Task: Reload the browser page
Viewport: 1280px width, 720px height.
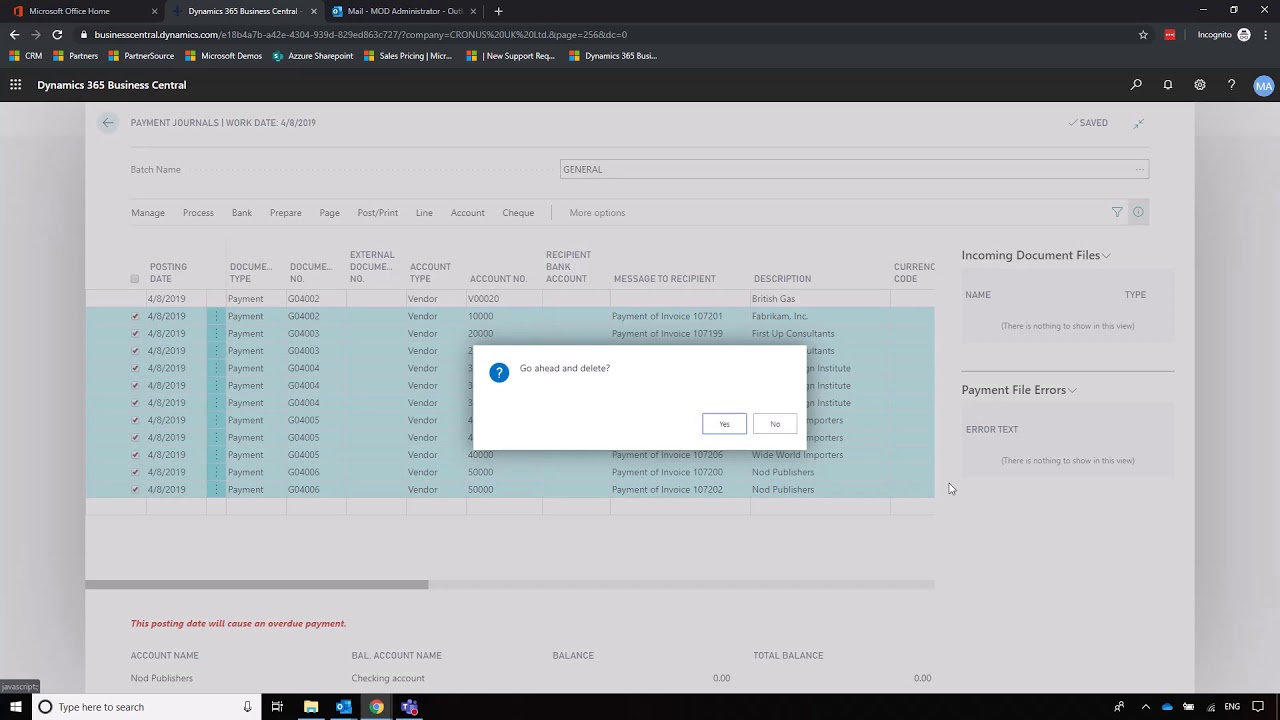Action: tap(57, 34)
